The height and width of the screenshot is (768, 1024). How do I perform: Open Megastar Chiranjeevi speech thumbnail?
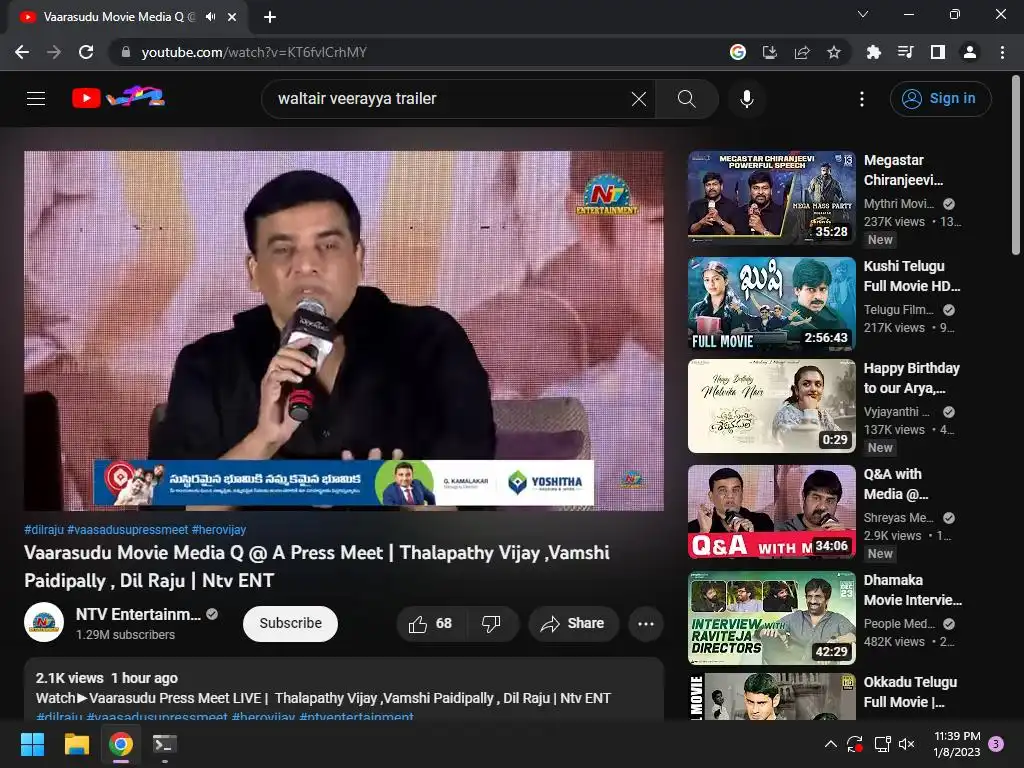click(x=771, y=197)
